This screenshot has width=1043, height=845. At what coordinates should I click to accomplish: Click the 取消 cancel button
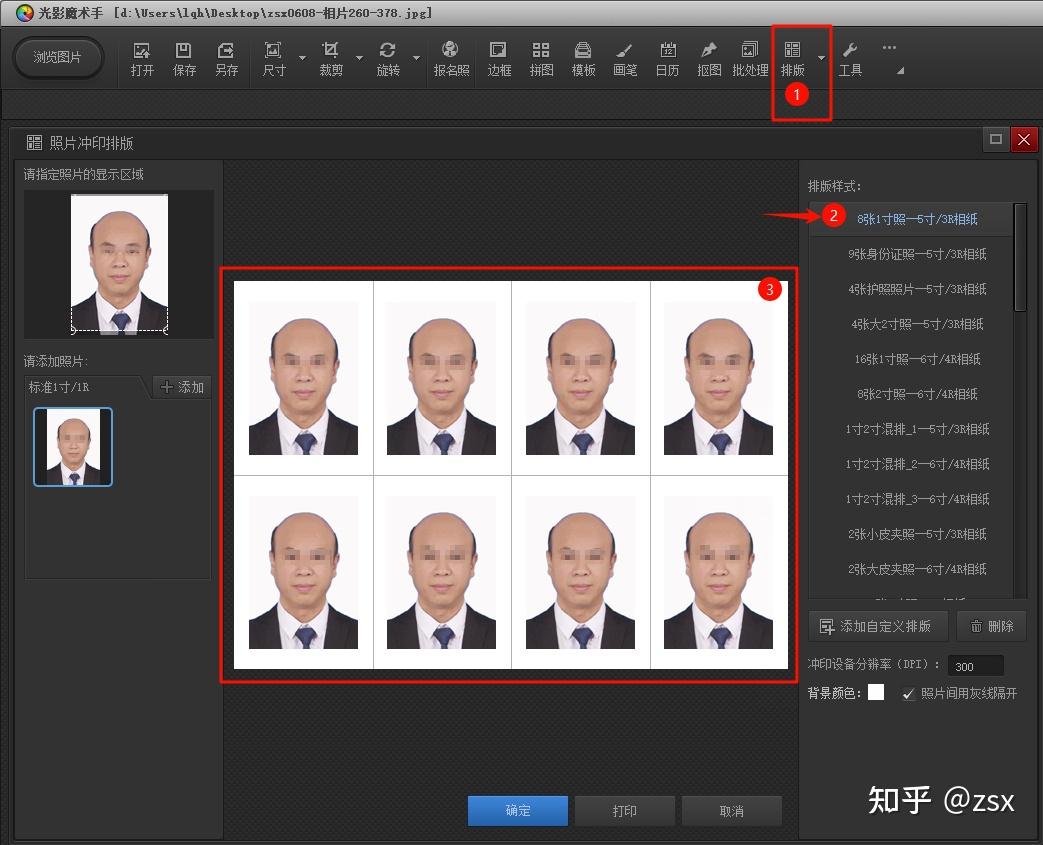point(732,810)
